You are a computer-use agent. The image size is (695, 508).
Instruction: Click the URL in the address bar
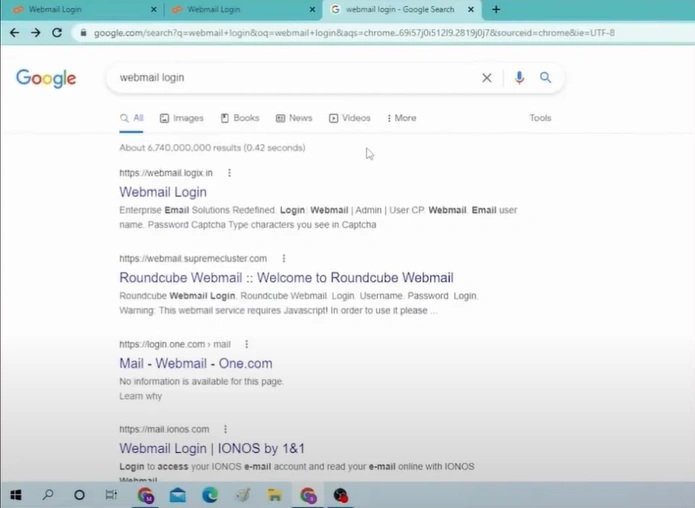click(354, 33)
